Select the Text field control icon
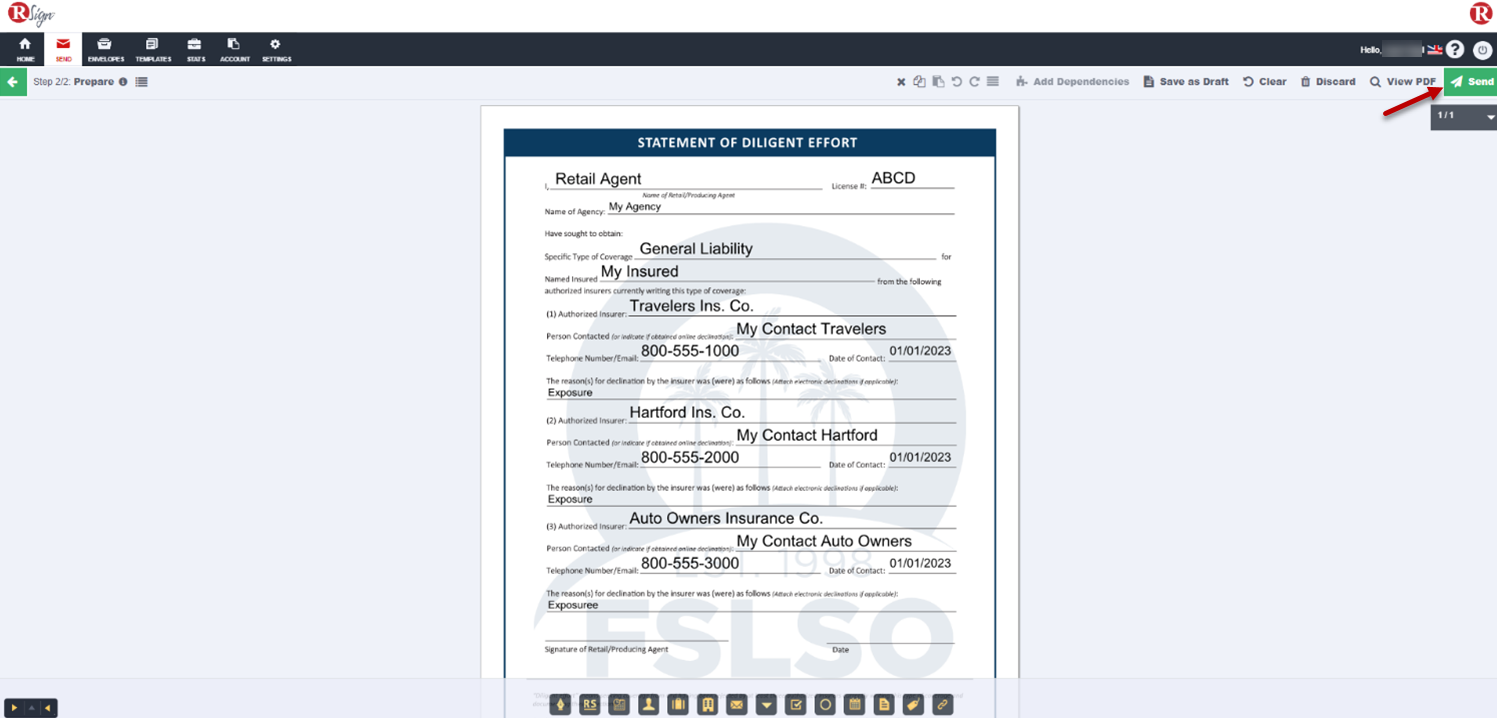The image size is (1497, 718). 884,704
